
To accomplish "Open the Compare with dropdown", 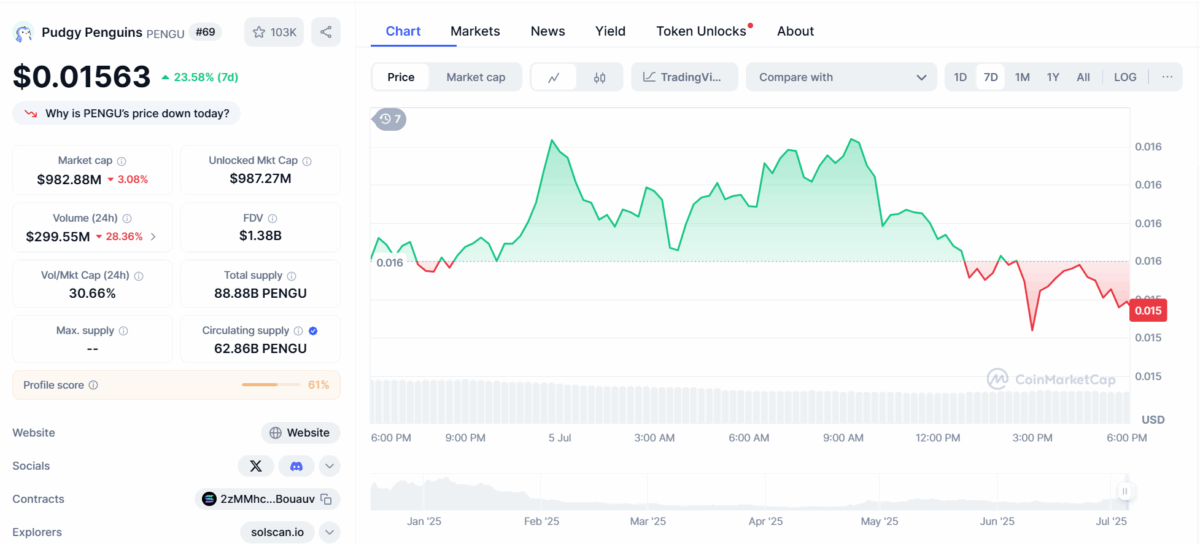I will click(x=841, y=77).
